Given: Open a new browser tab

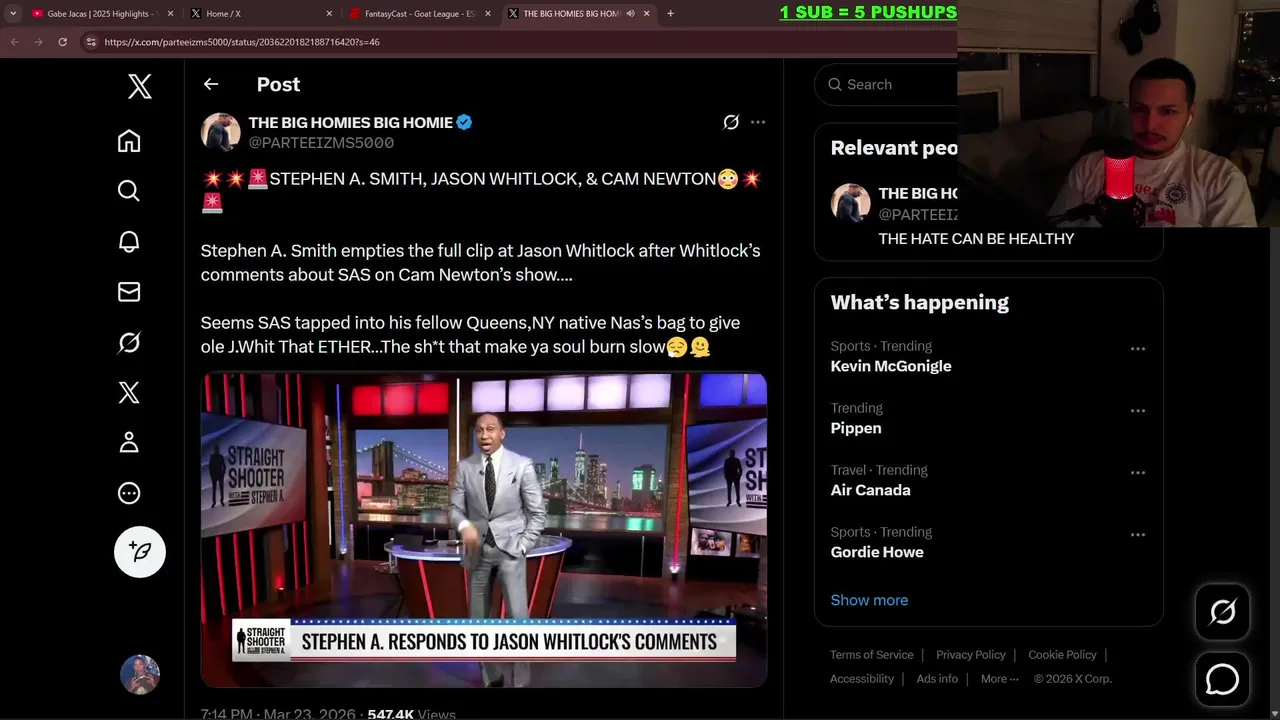Looking at the screenshot, I should (670, 14).
